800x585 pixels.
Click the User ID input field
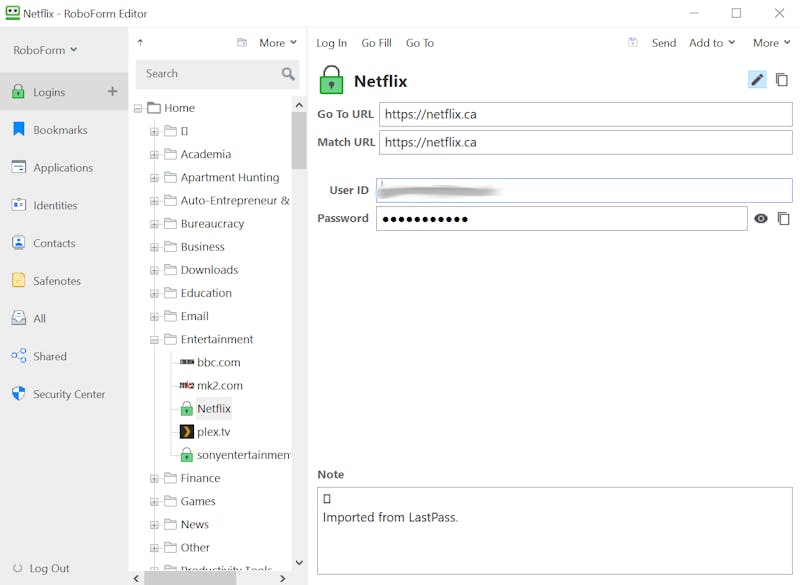pos(584,190)
